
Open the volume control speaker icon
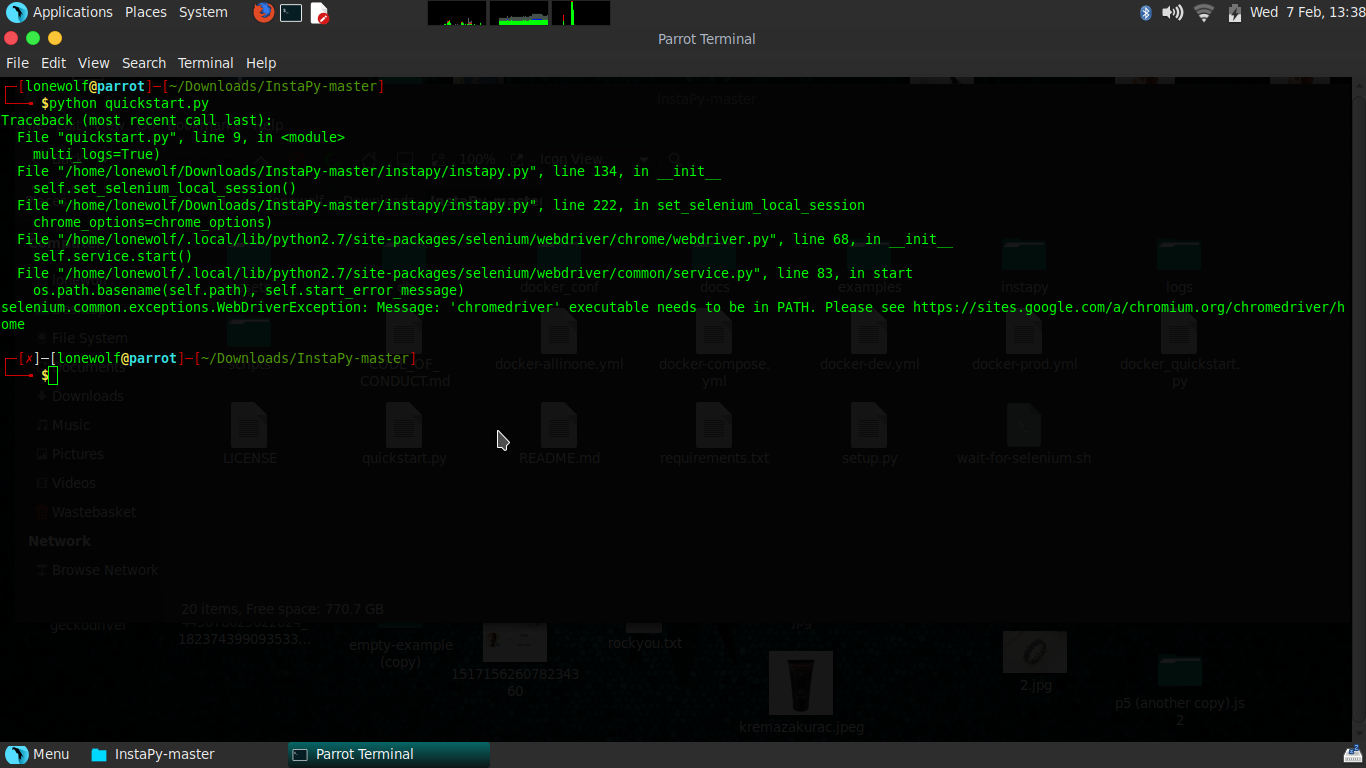point(1173,12)
